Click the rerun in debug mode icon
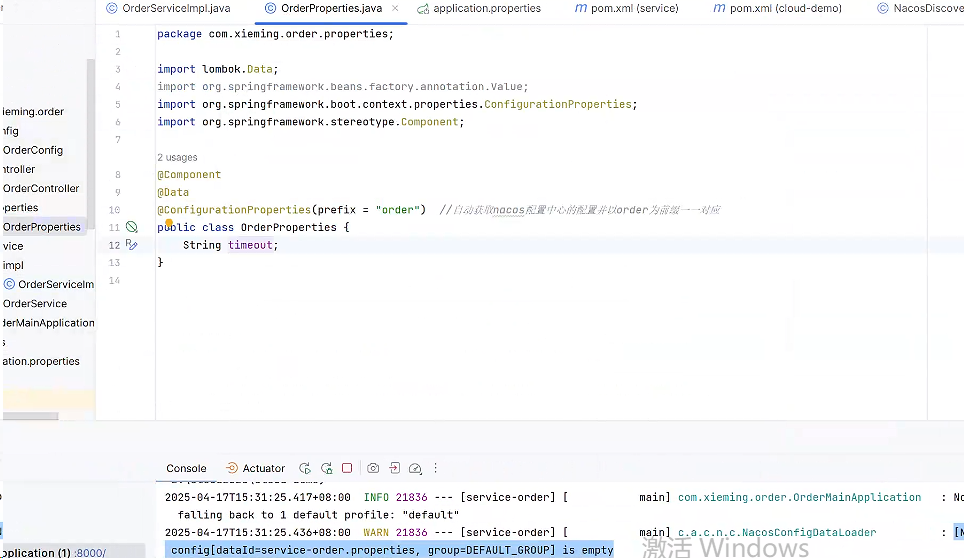The height and width of the screenshot is (558, 964). coord(326,468)
